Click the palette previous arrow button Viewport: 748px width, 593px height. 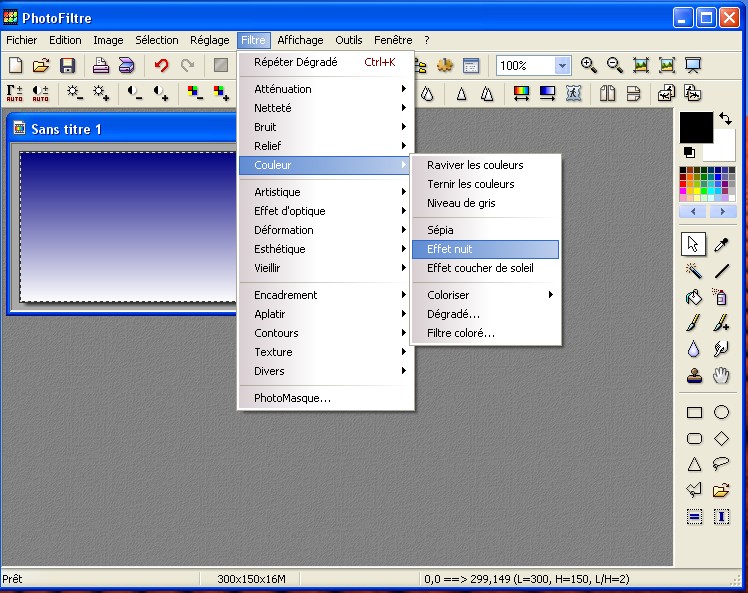click(693, 211)
